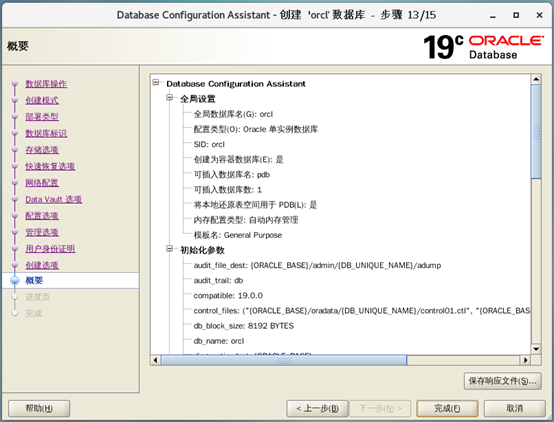Select the 内存配置类型 row

click(x=246, y=220)
